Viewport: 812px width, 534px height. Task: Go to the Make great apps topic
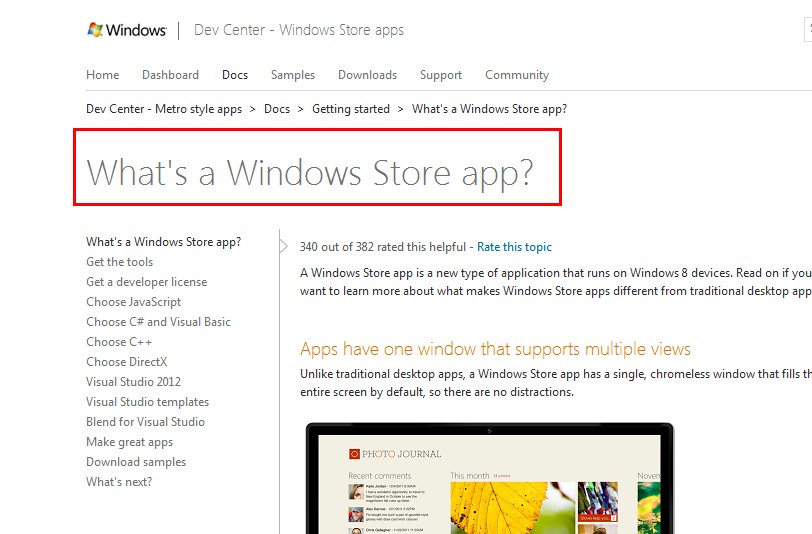[129, 442]
